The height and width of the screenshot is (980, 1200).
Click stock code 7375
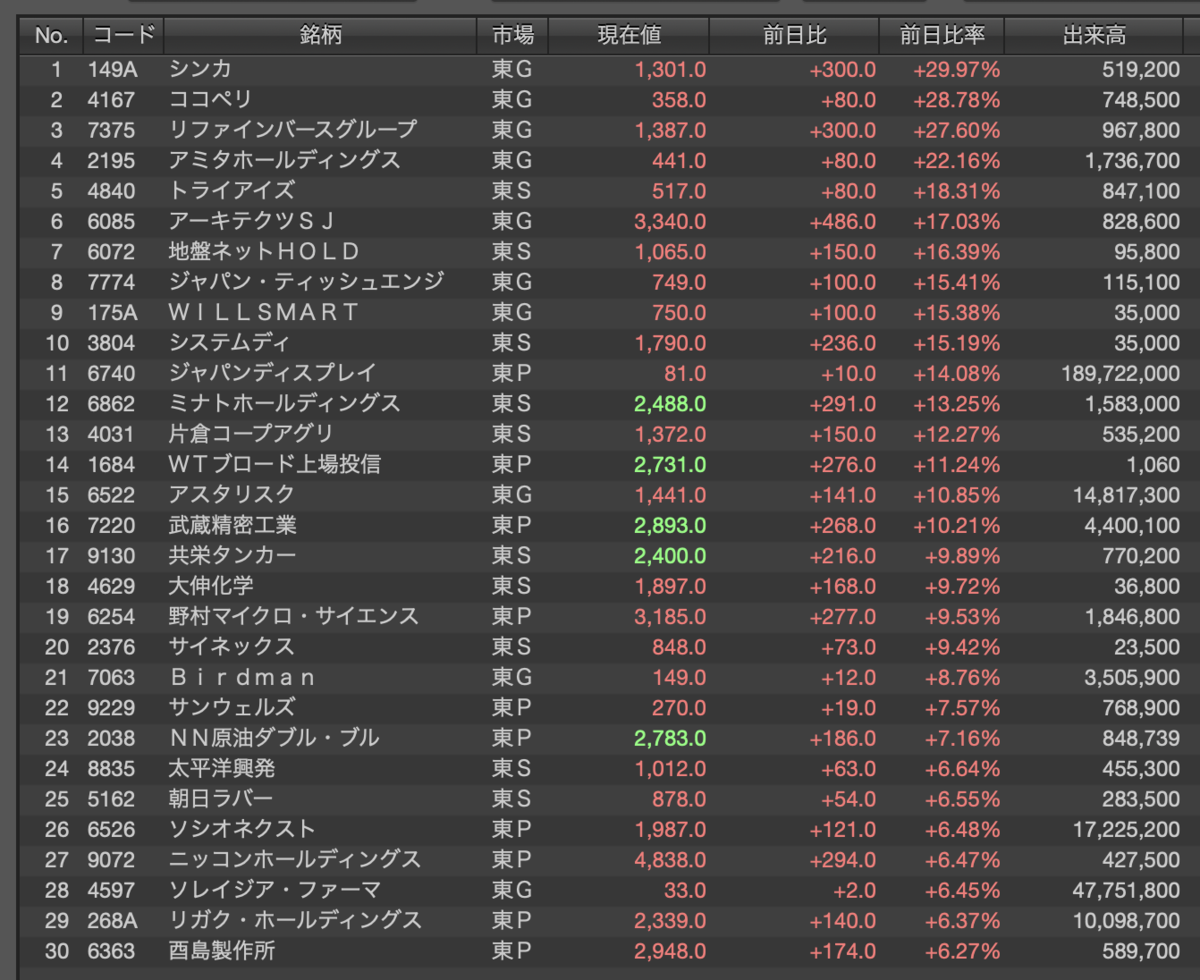111,130
